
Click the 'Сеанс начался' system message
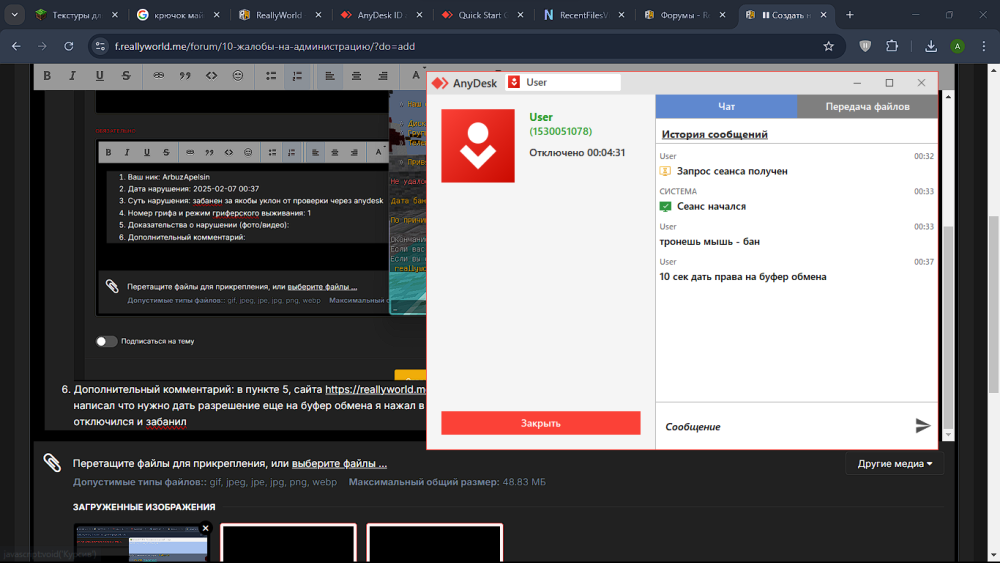pos(711,207)
